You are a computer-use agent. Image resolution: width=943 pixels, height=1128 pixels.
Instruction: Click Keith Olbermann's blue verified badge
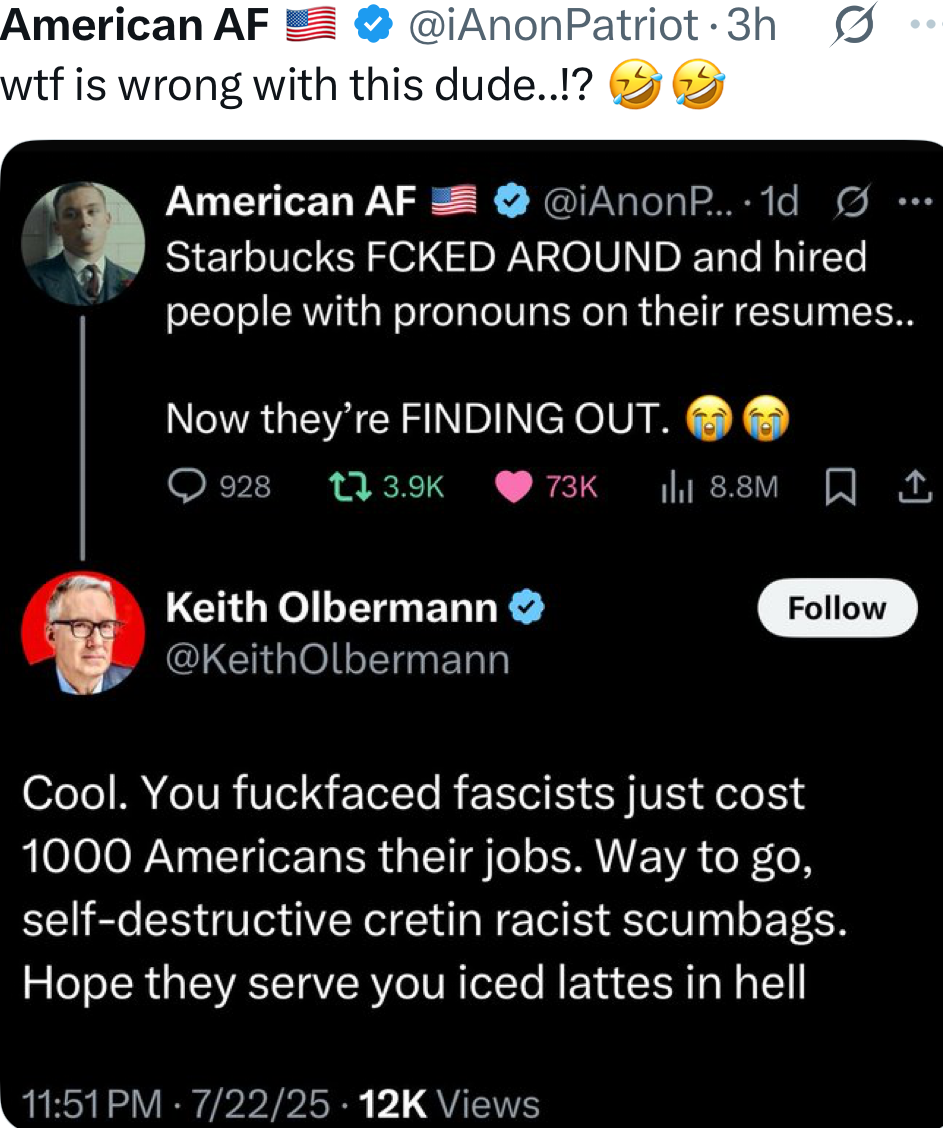[x=527, y=607]
